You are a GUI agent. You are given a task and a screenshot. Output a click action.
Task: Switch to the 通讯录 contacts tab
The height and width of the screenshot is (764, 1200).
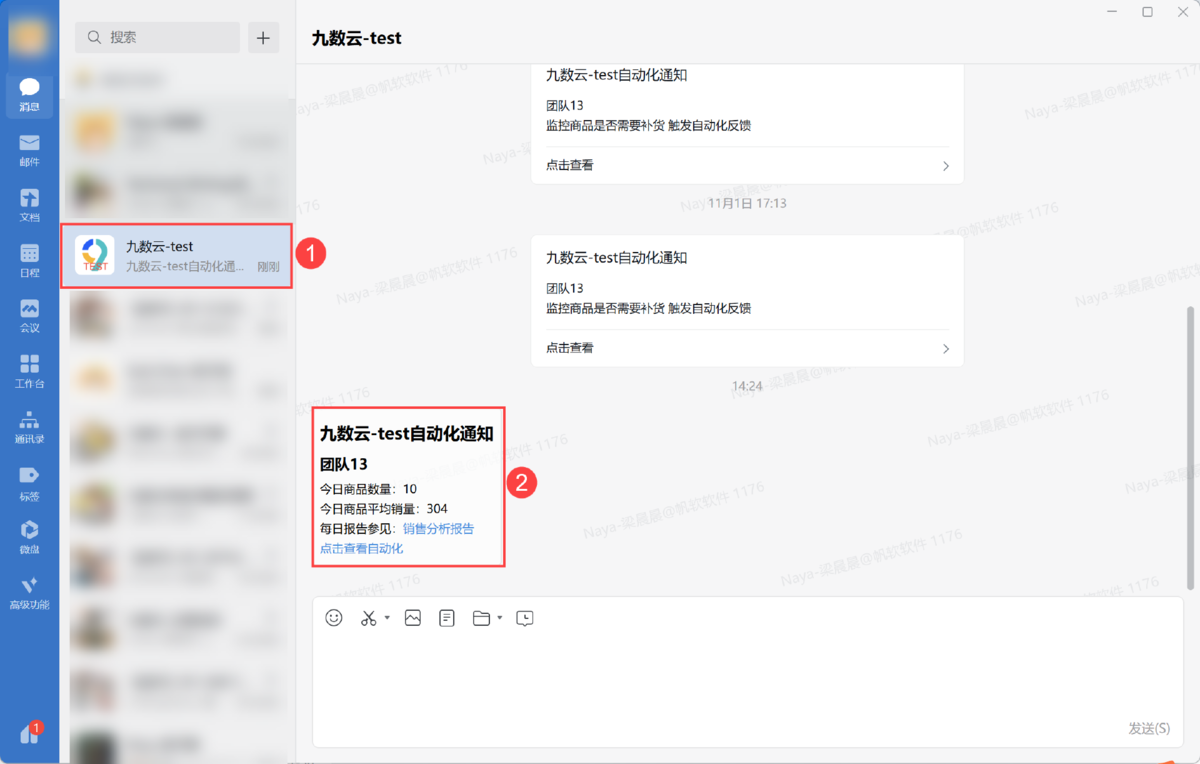pos(29,426)
